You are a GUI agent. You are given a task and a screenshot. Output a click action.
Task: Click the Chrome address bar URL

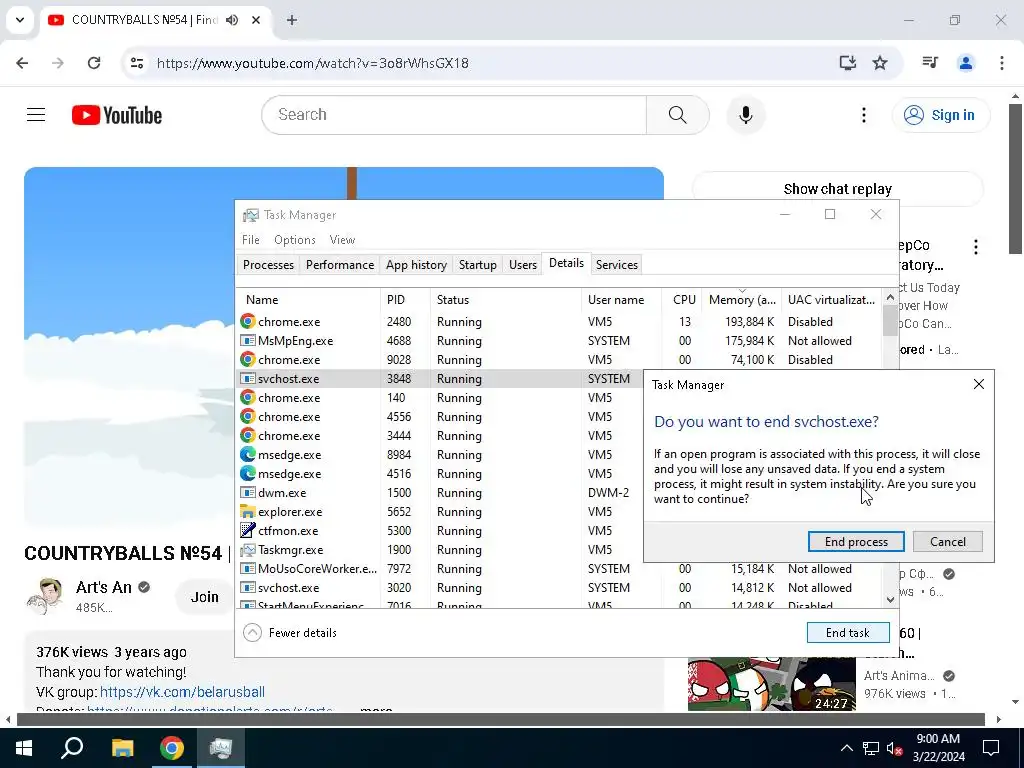pyautogui.click(x=313, y=63)
